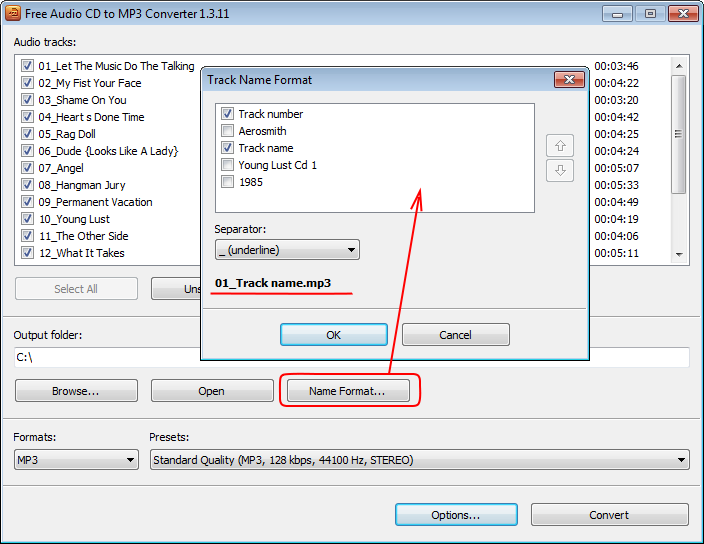704x544 pixels.
Task: Uncheck track 12_What It Takes
Action: click(27, 253)
